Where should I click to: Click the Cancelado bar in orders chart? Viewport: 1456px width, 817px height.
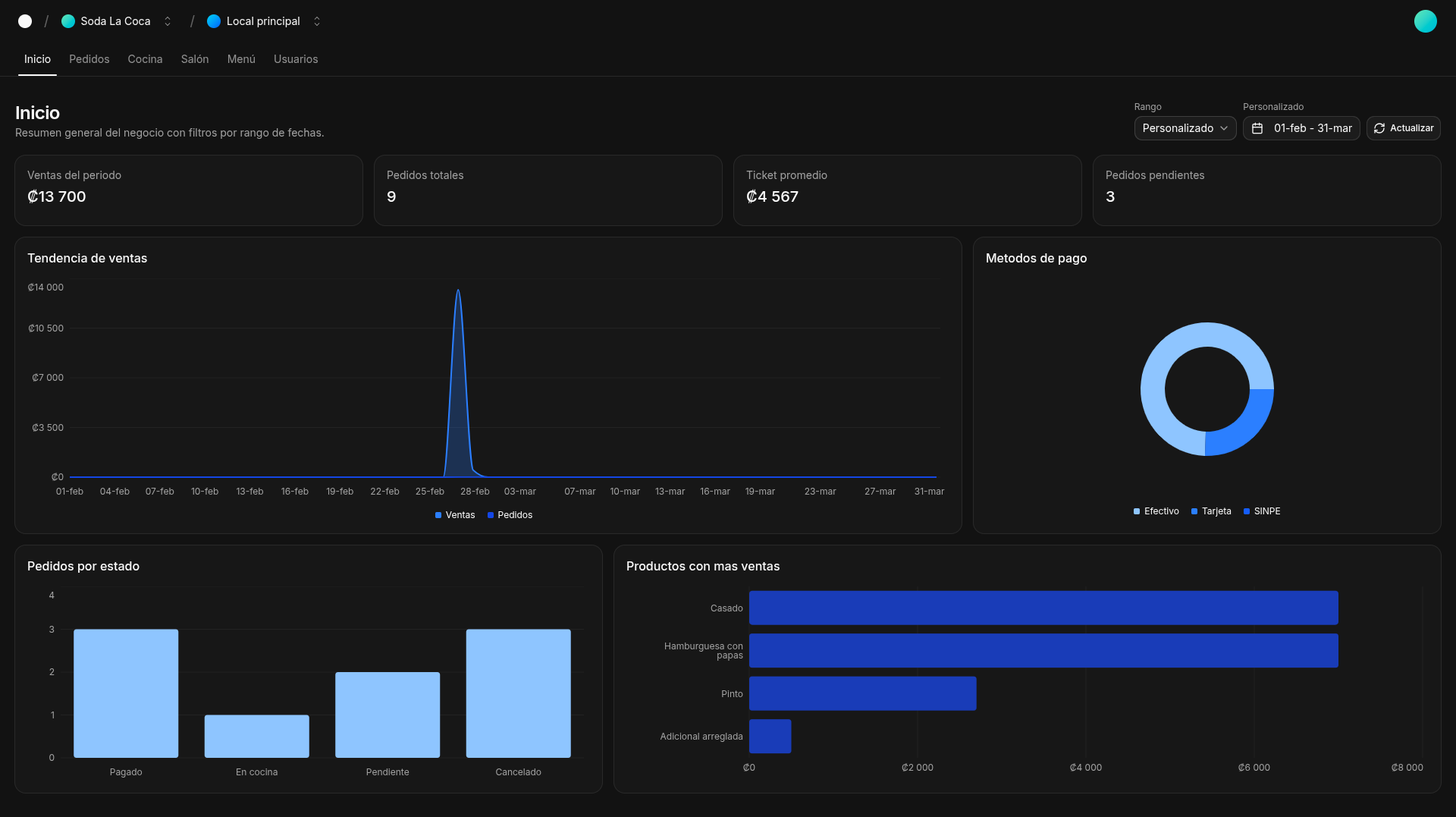[x=518, y=693]
